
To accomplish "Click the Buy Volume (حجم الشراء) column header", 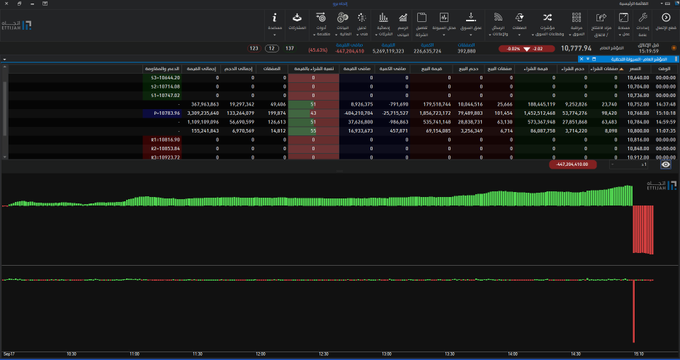I will (x=573, y=69).
